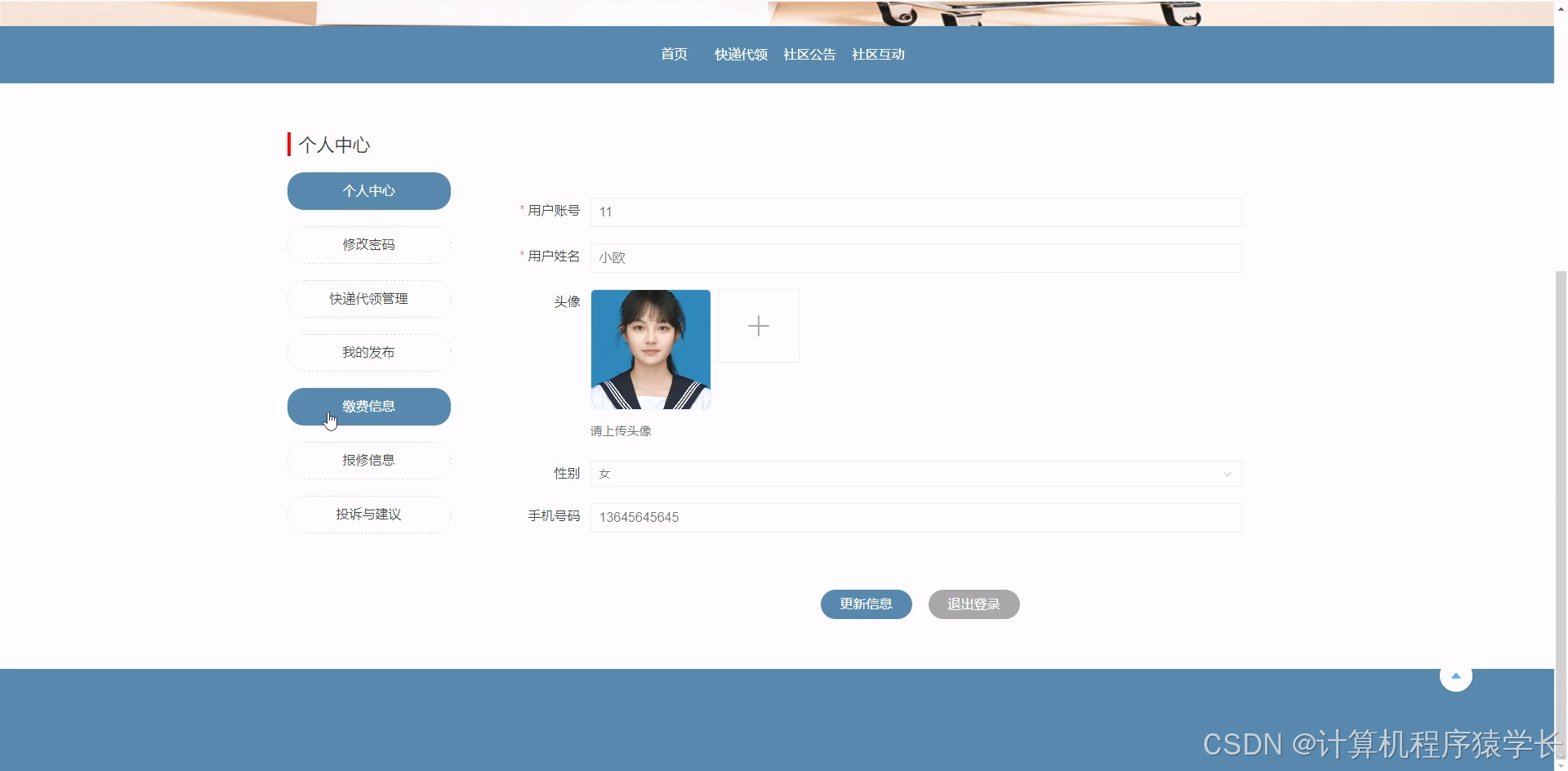The height and width of the screenshot is (771, 1568).
Task: Activate the 个人中心 highlighted state
Action: 368,190
